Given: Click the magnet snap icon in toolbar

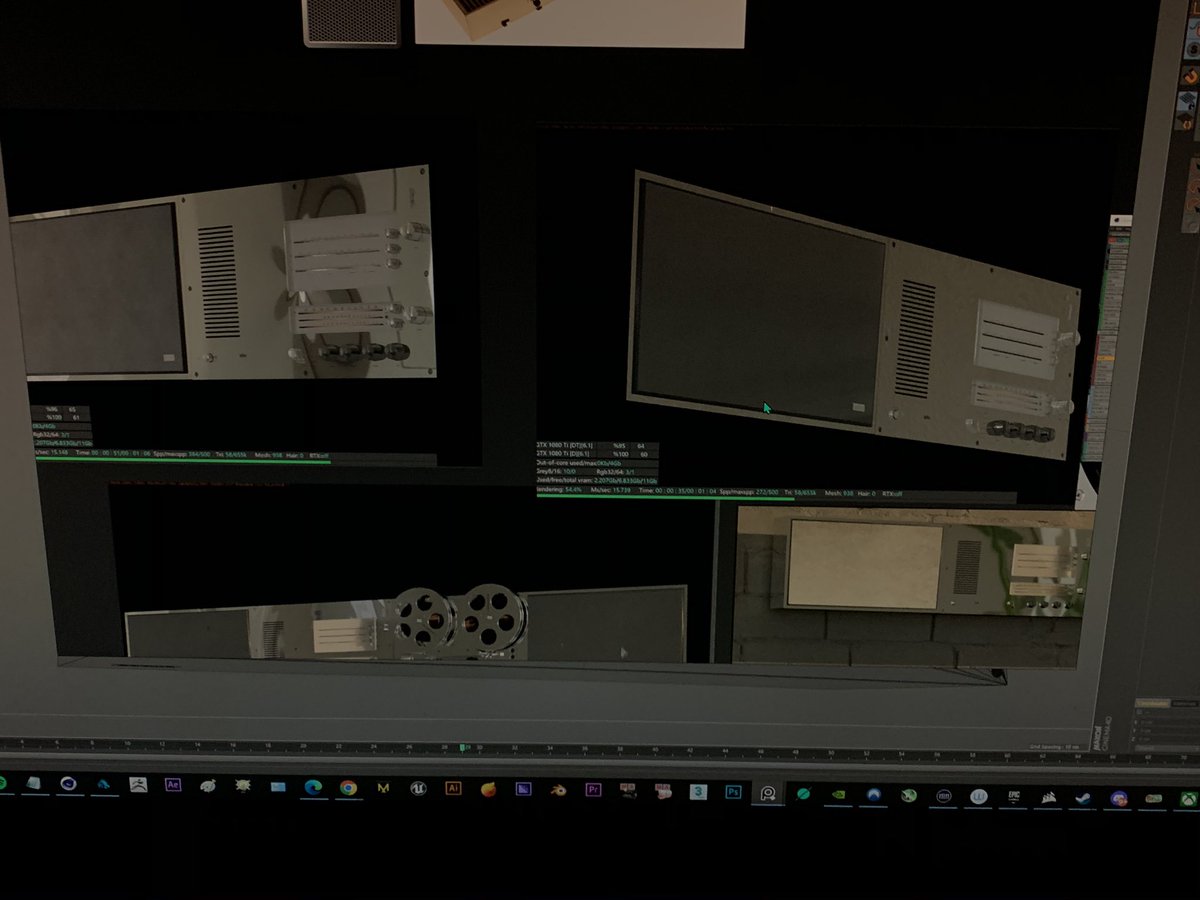Looking at the screenshot, I should coord(1189,75).
